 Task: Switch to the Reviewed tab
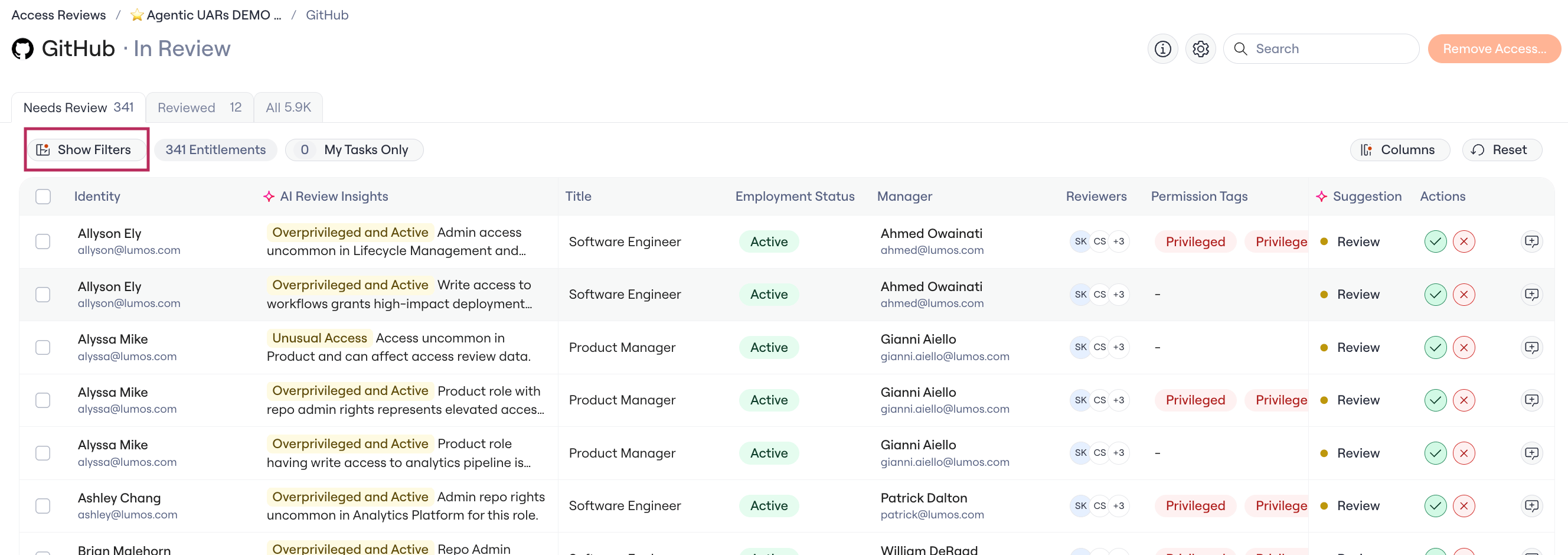click(199, 107)
